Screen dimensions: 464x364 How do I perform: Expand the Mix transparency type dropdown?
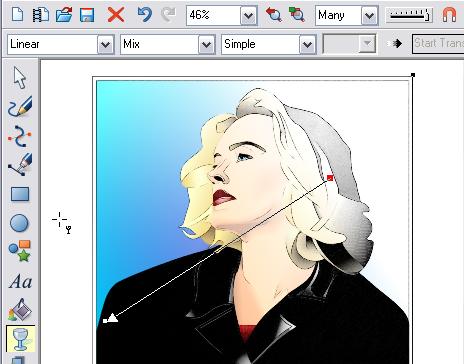click(x=206, y=44)
